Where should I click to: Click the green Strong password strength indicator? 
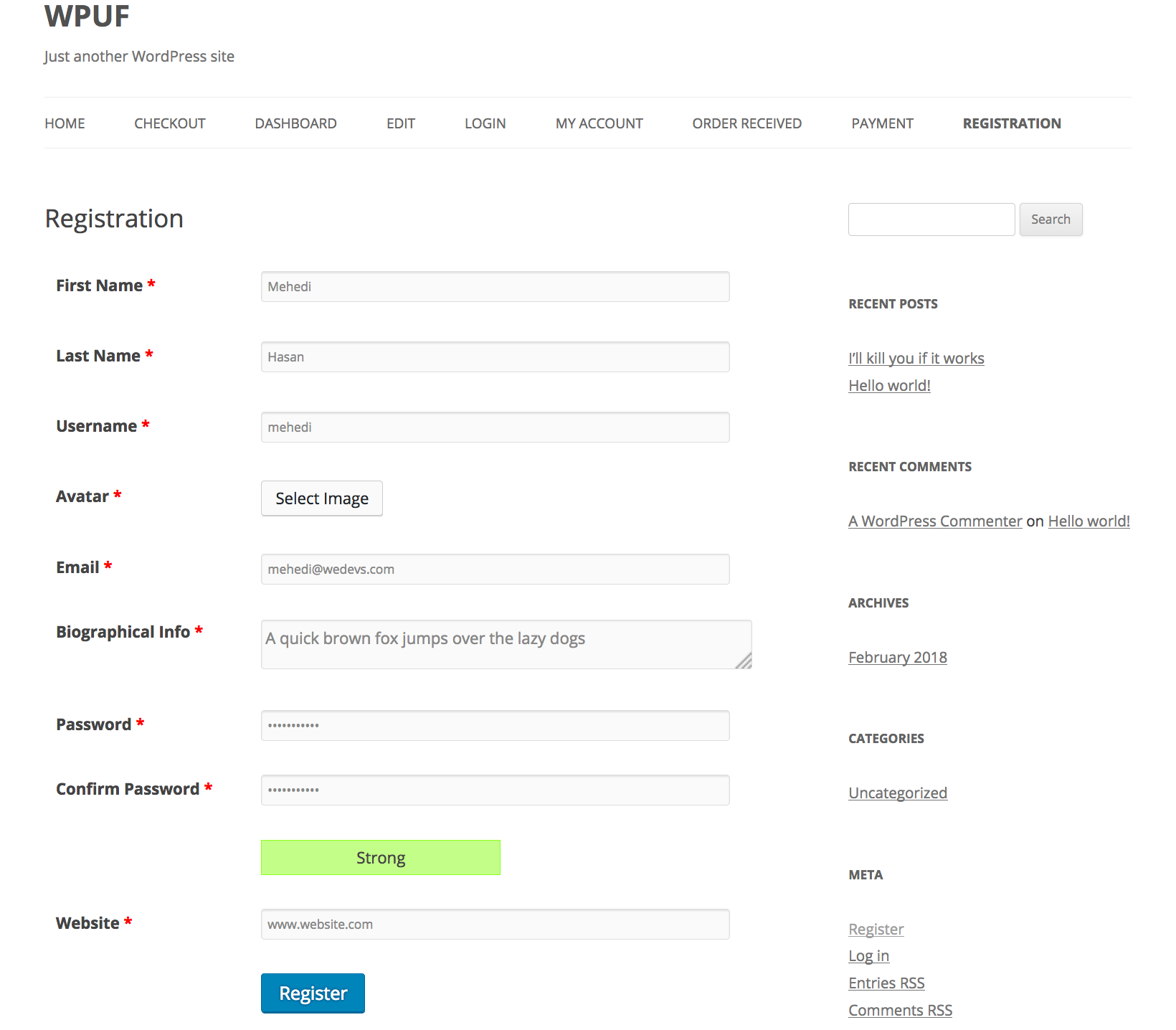point(381,857)
